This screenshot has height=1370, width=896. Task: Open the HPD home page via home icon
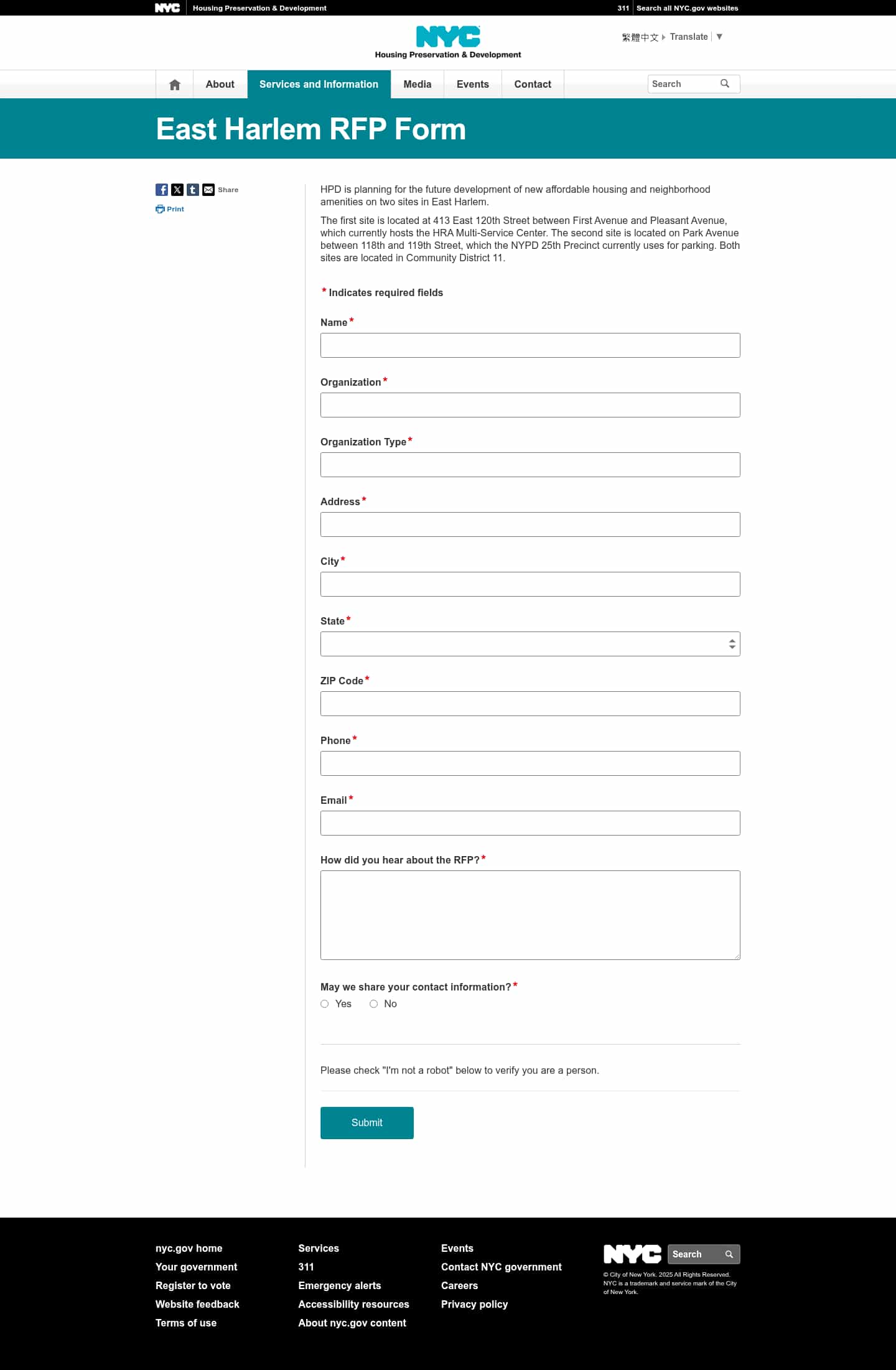pyautogui.click(x=174, y=84)
